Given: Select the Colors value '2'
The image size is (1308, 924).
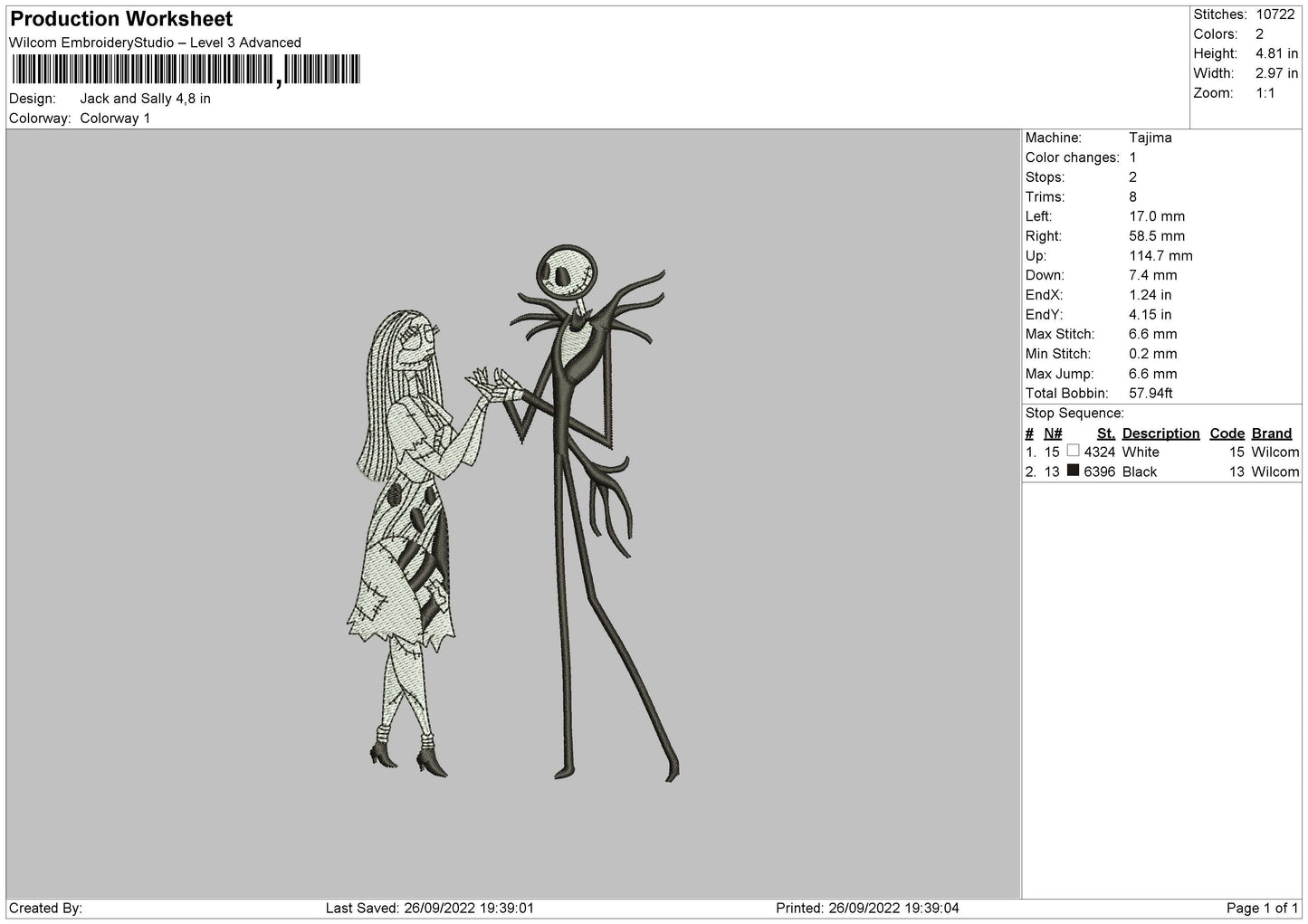Looking at the screenshot, I should 1259,34.
